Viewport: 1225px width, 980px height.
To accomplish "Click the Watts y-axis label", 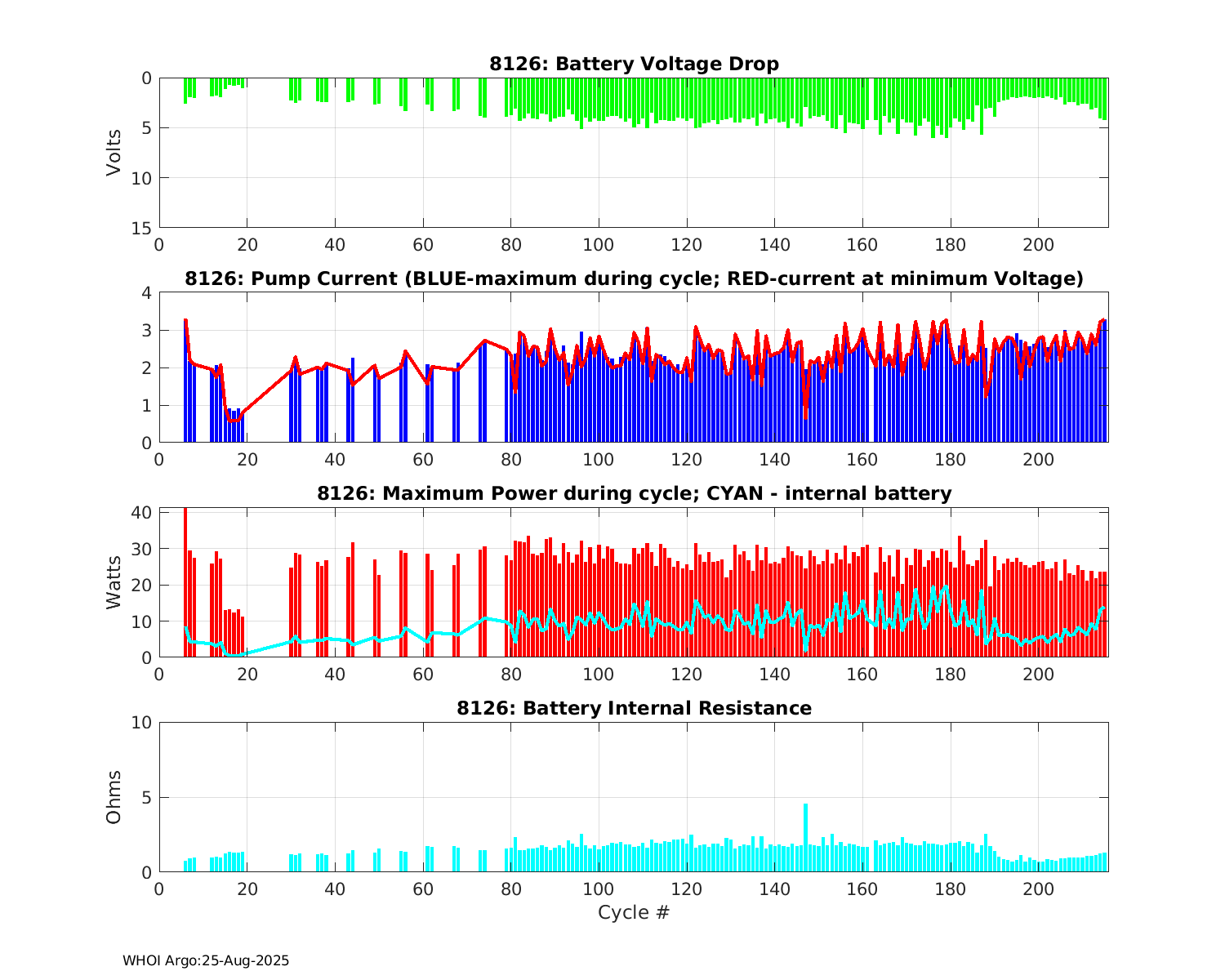I will (114, 582).
